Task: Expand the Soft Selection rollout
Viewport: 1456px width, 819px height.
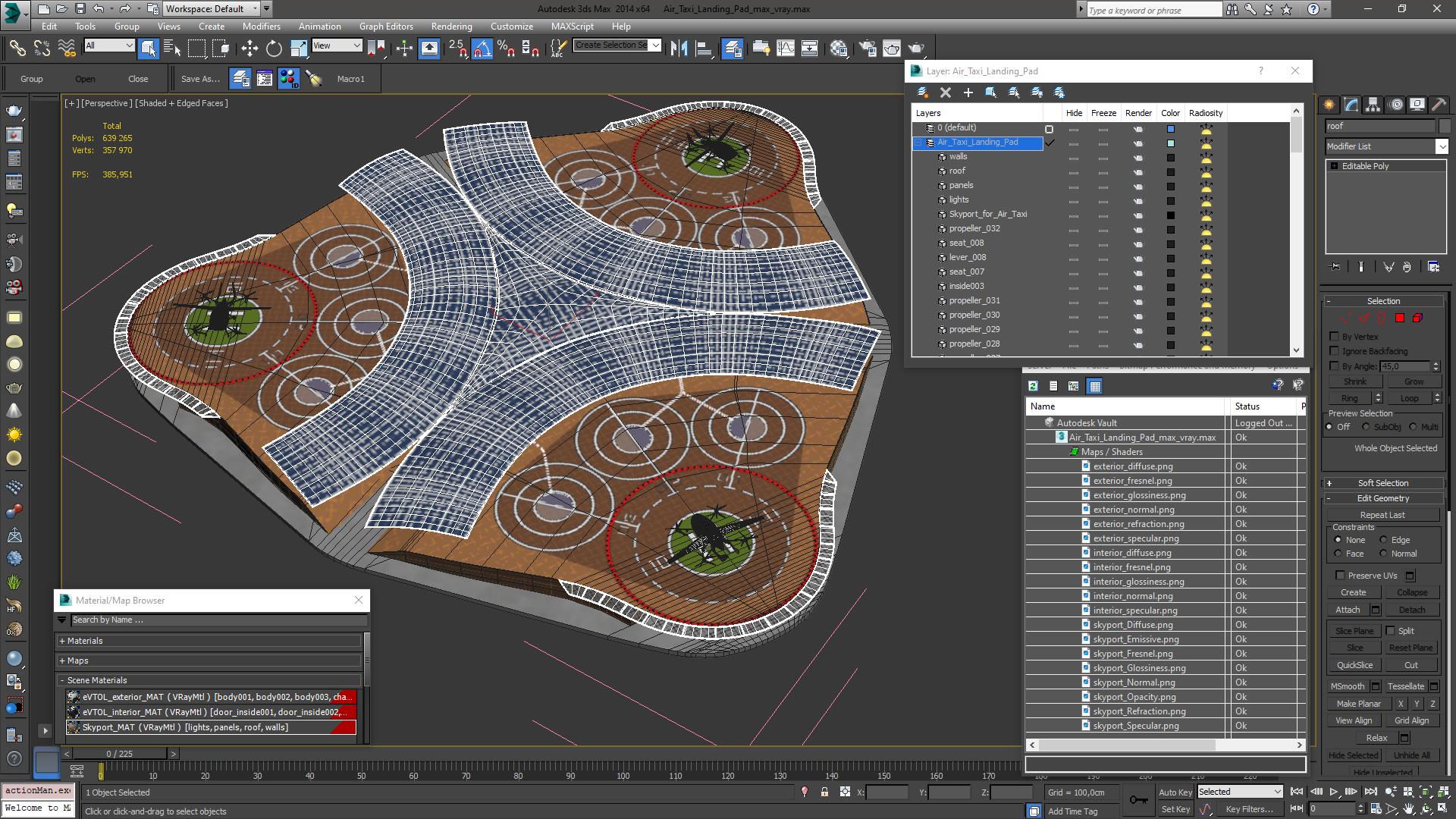Action: tap(1382, 483)
